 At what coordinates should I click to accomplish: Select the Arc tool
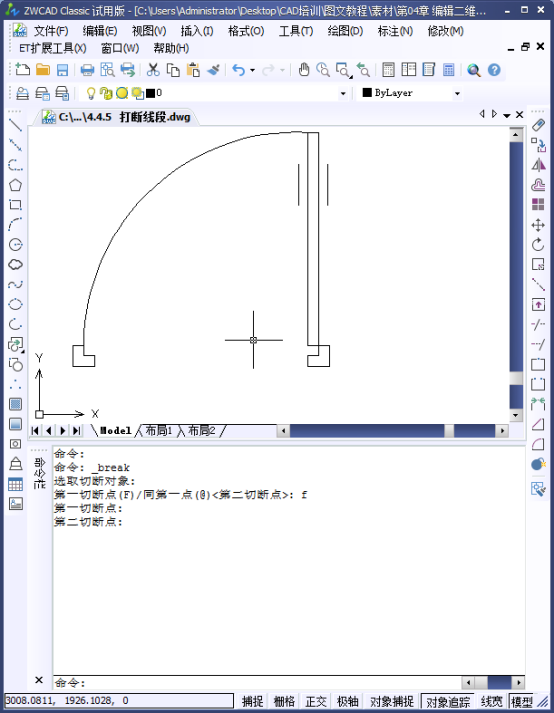(x=15, y=225)
